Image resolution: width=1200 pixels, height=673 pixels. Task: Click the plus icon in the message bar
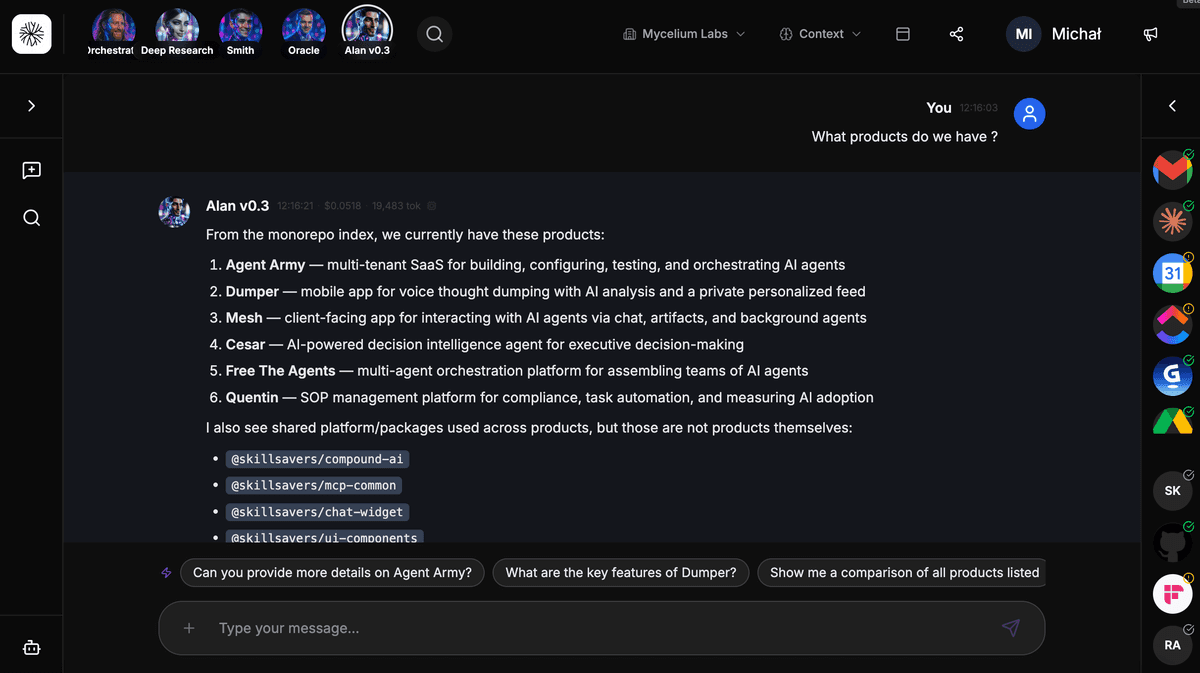coord(189,628)
